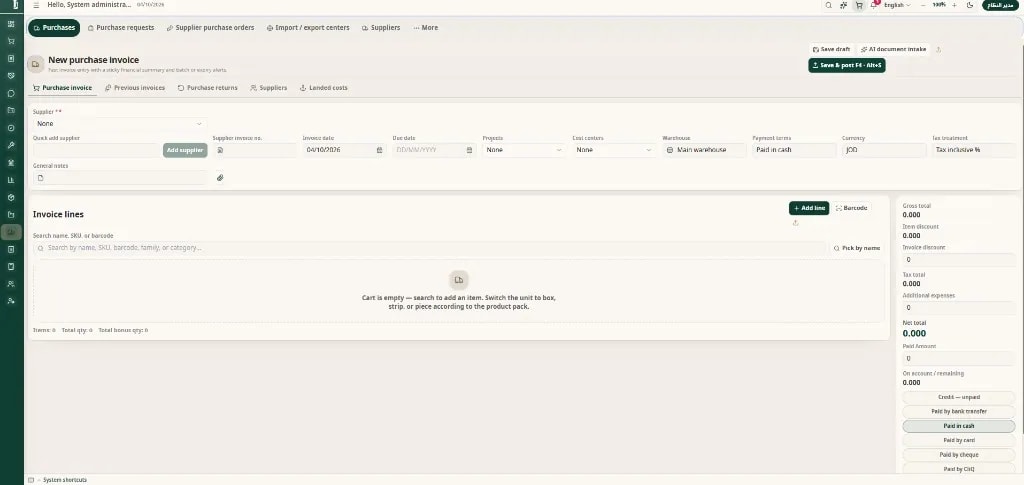Open Purchase requests menu item

[121, 28]
